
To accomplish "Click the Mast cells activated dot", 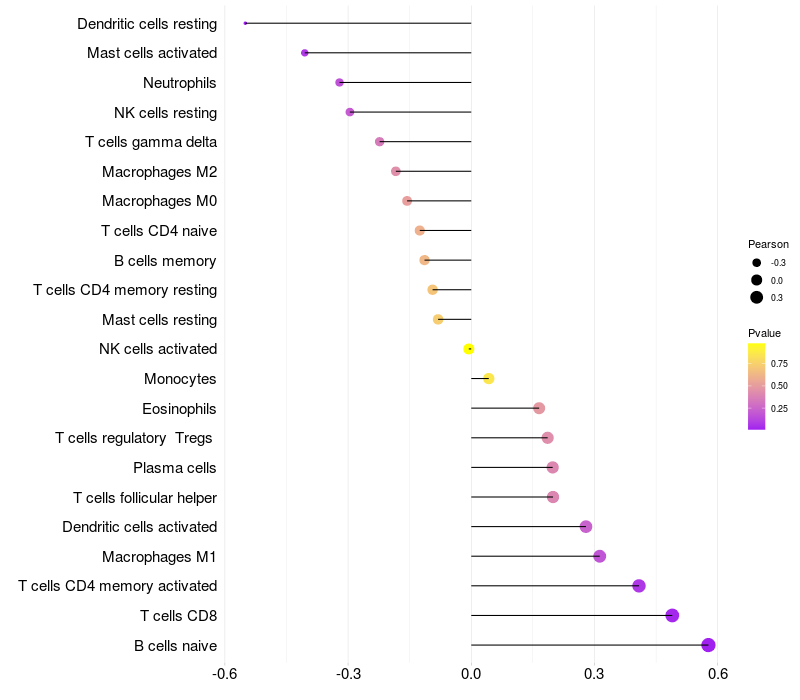I will tap(305, 53).
